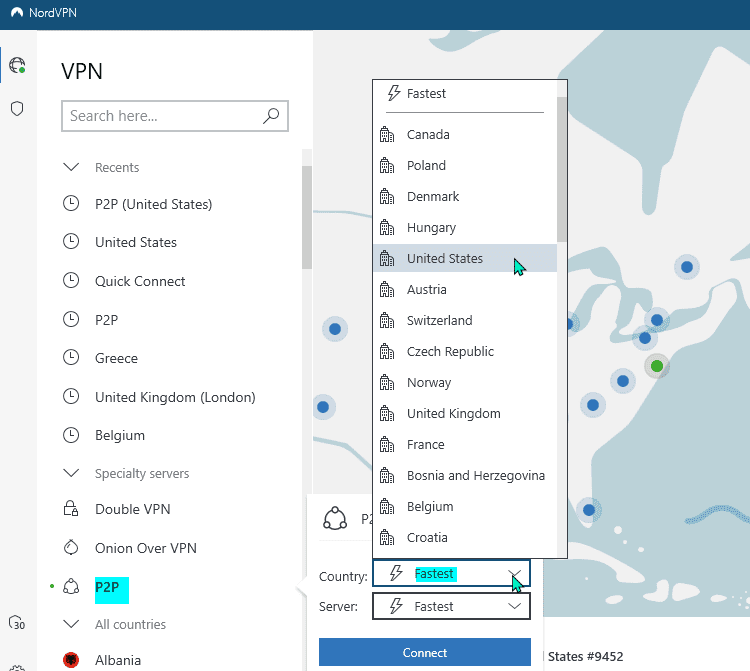This screenshot has width=750, height=671.
Task: Click the lightning icon beside Fastest in dropdown list
Action: (394, 93)
